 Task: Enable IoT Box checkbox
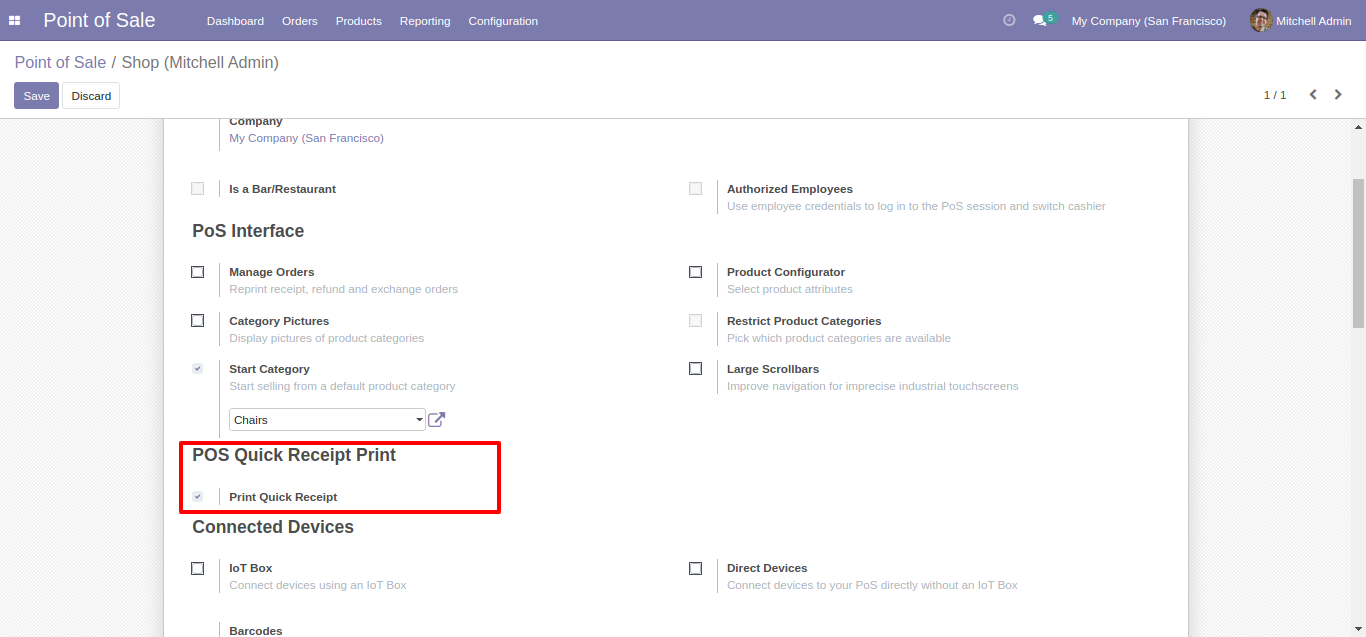point(198,568)
